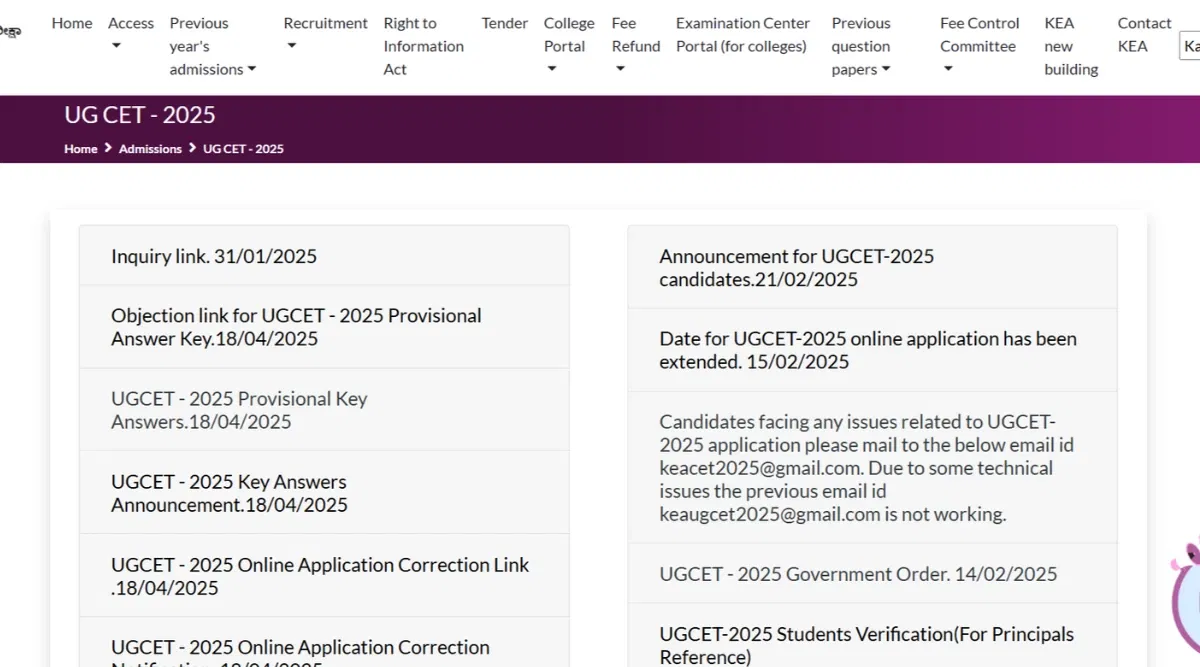Click Admissions breadcrumb link
Screen dimensions: 1200x667
(x=150, y=149)
